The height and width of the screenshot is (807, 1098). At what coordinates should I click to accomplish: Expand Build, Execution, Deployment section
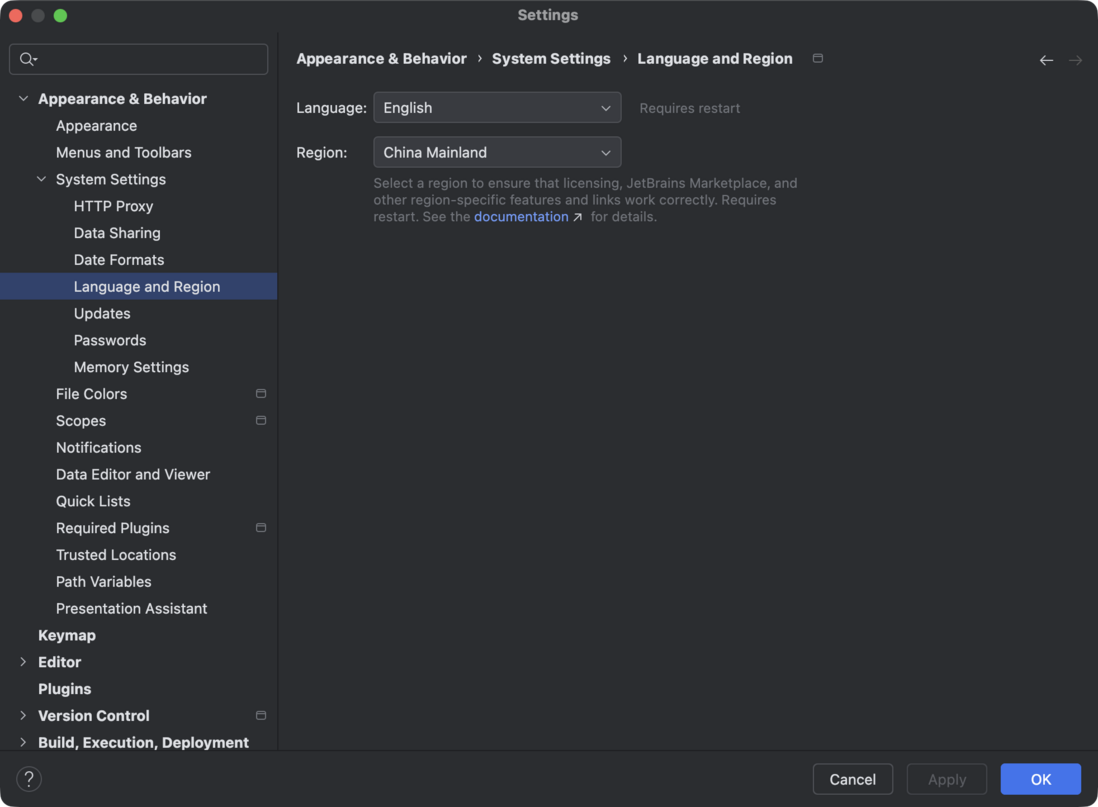pos(23,743)
